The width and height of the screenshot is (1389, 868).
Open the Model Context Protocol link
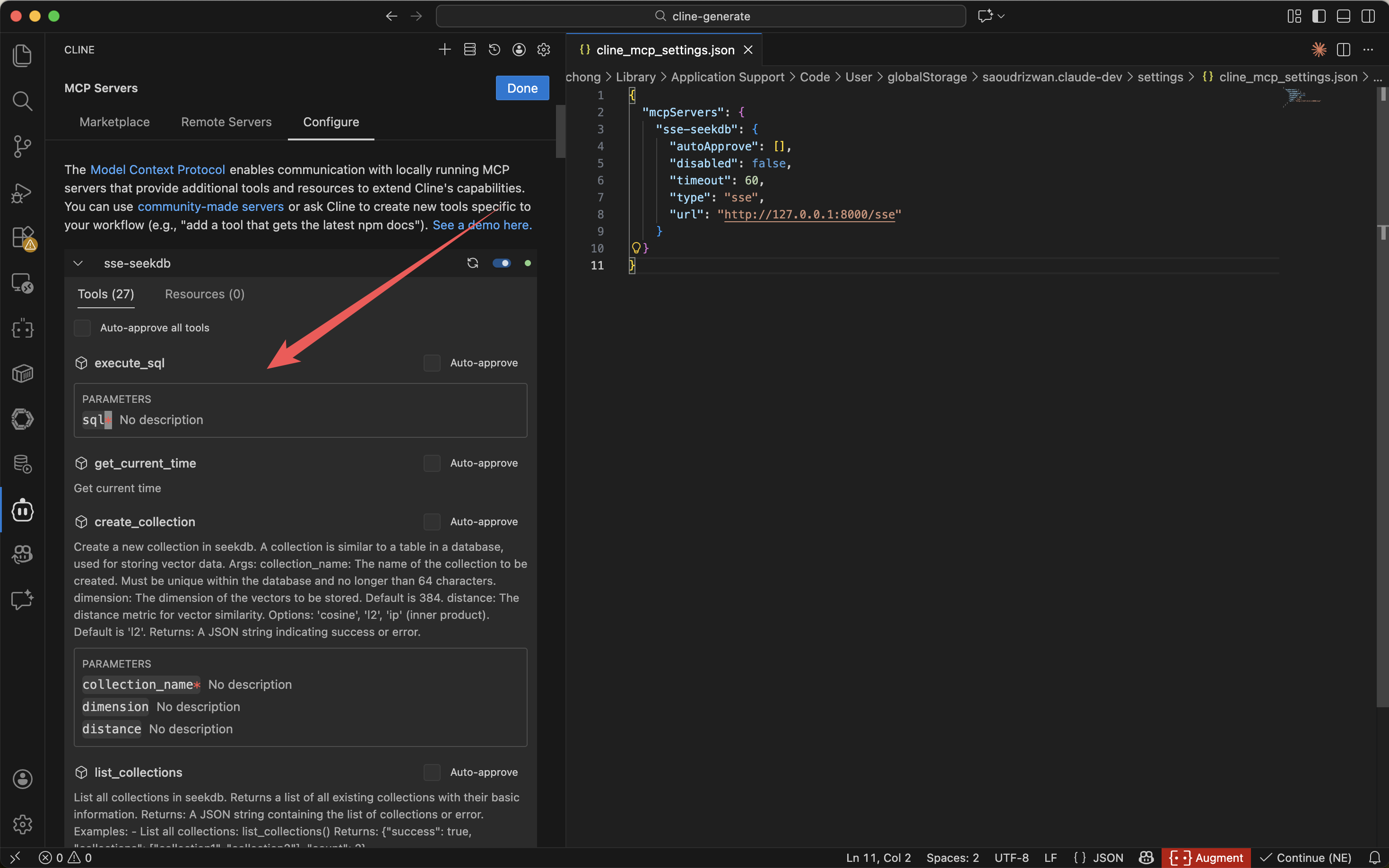pyautogui.click(x=157, y=169)
